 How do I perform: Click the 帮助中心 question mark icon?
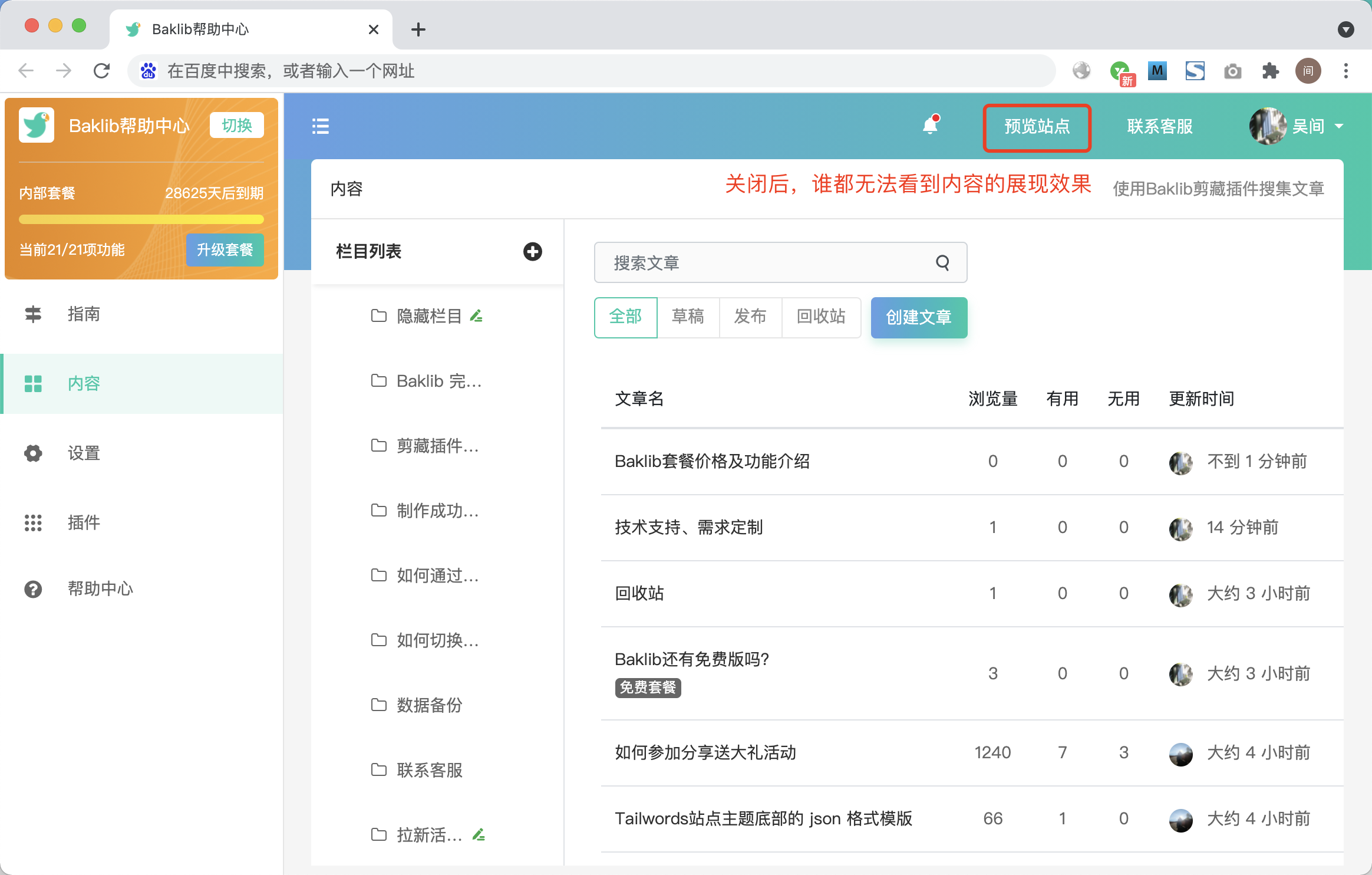pyautogui.click(x=33, y=589)
